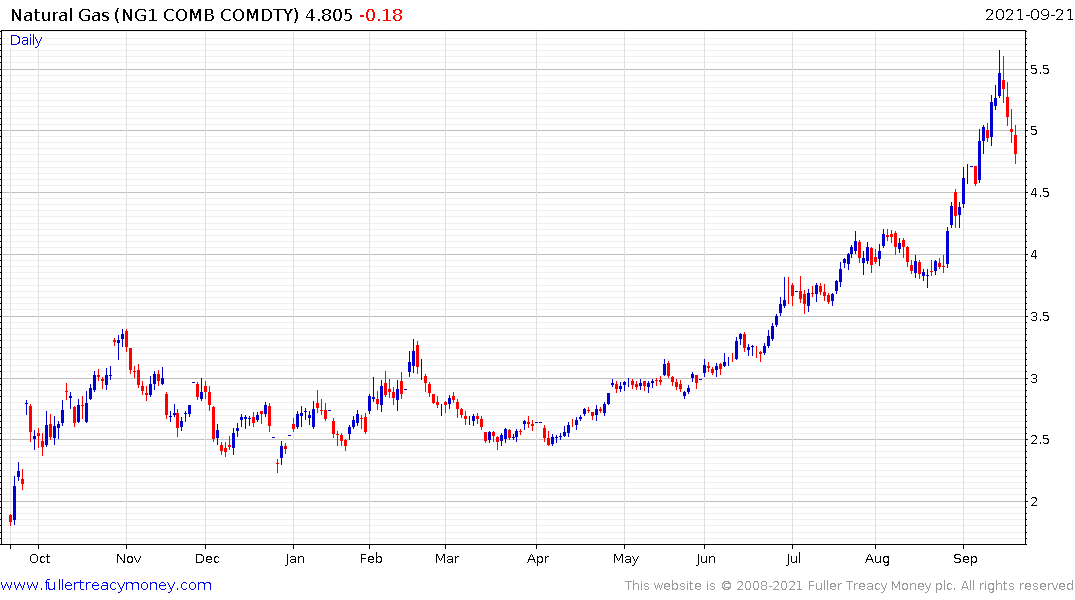Click the 4 price axis label
This screenshot has height=600, width=1075.
[x=1035, y=254]
